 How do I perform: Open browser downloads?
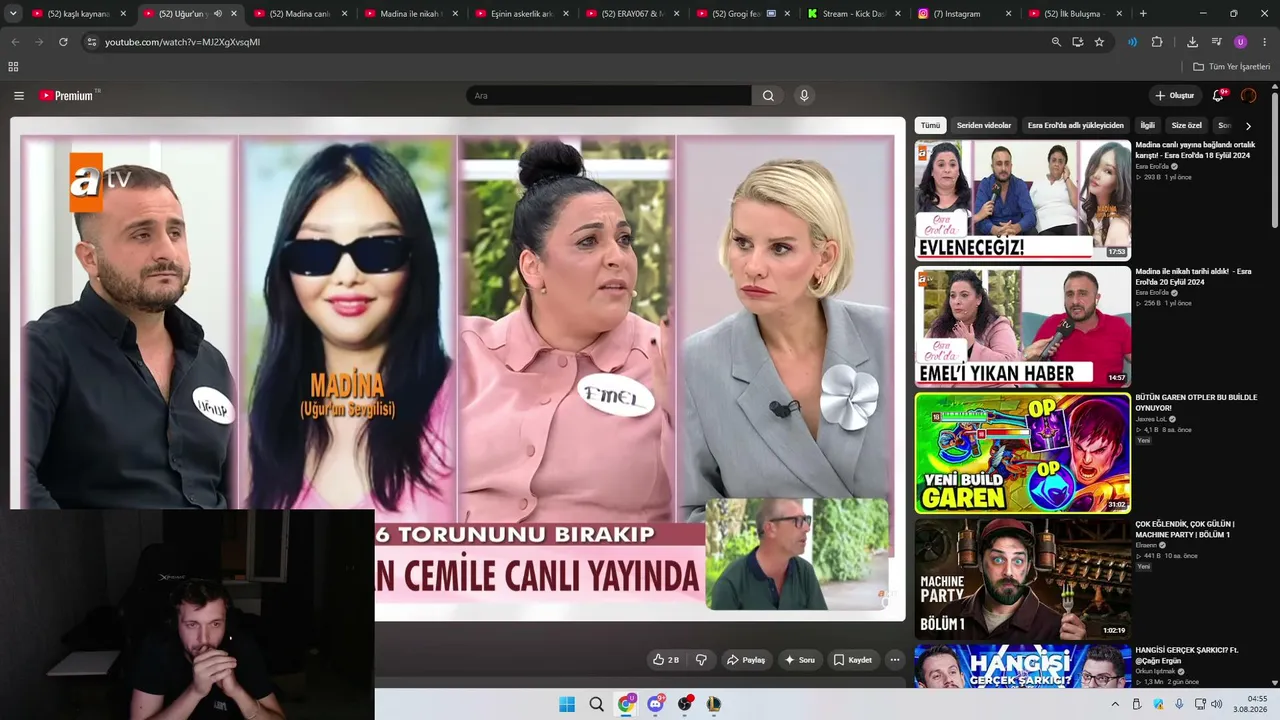coord(1192,42)
